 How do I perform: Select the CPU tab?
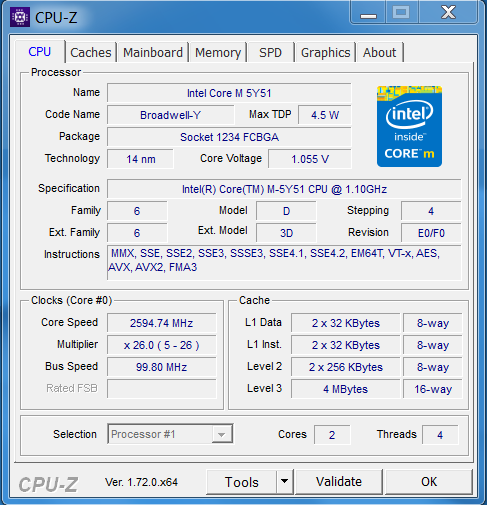(x=40, y=52)
